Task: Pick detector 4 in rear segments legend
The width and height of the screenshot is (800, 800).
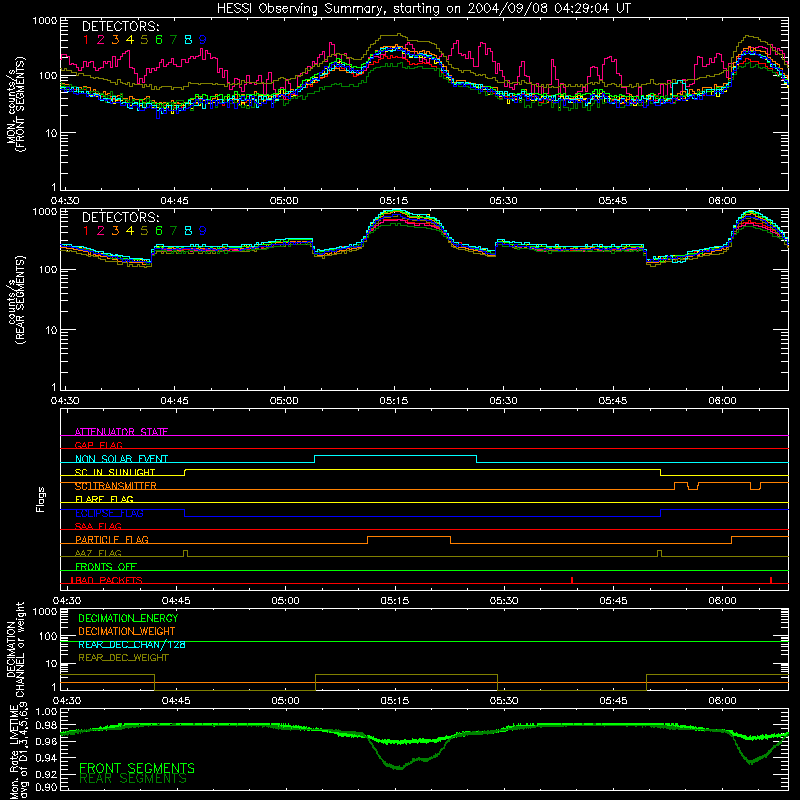Action: (130, 231)
